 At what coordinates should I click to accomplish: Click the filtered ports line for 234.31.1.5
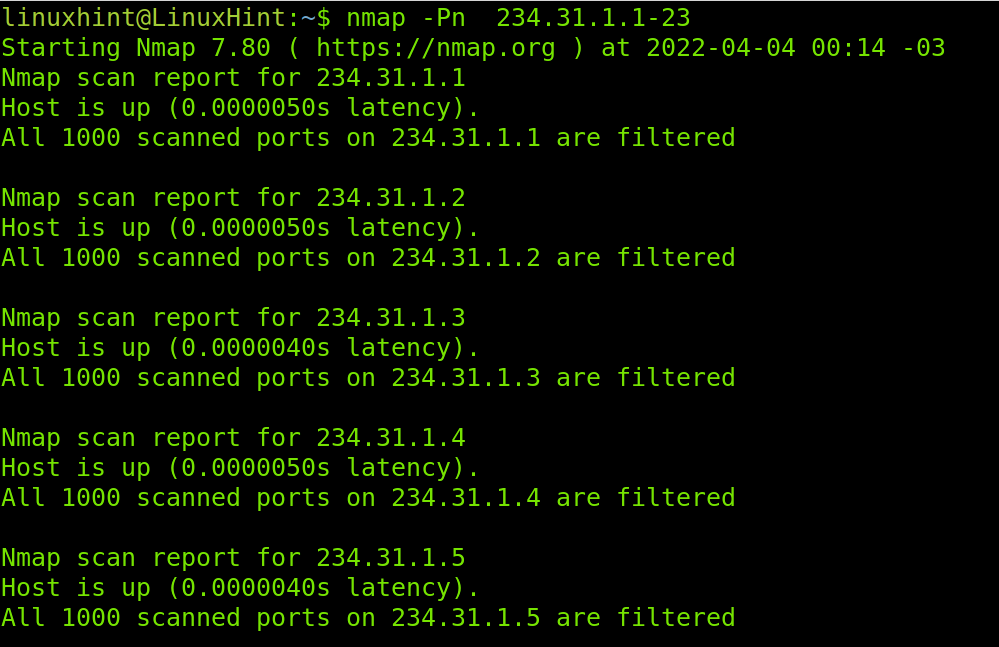coord(368,618)
